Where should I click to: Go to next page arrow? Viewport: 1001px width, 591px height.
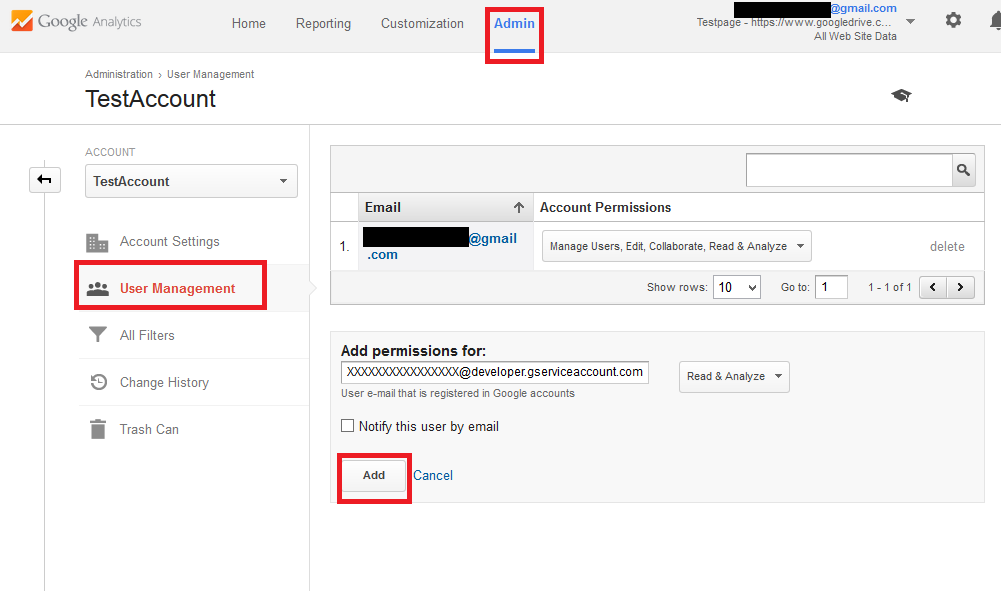[x=961, y=287]
